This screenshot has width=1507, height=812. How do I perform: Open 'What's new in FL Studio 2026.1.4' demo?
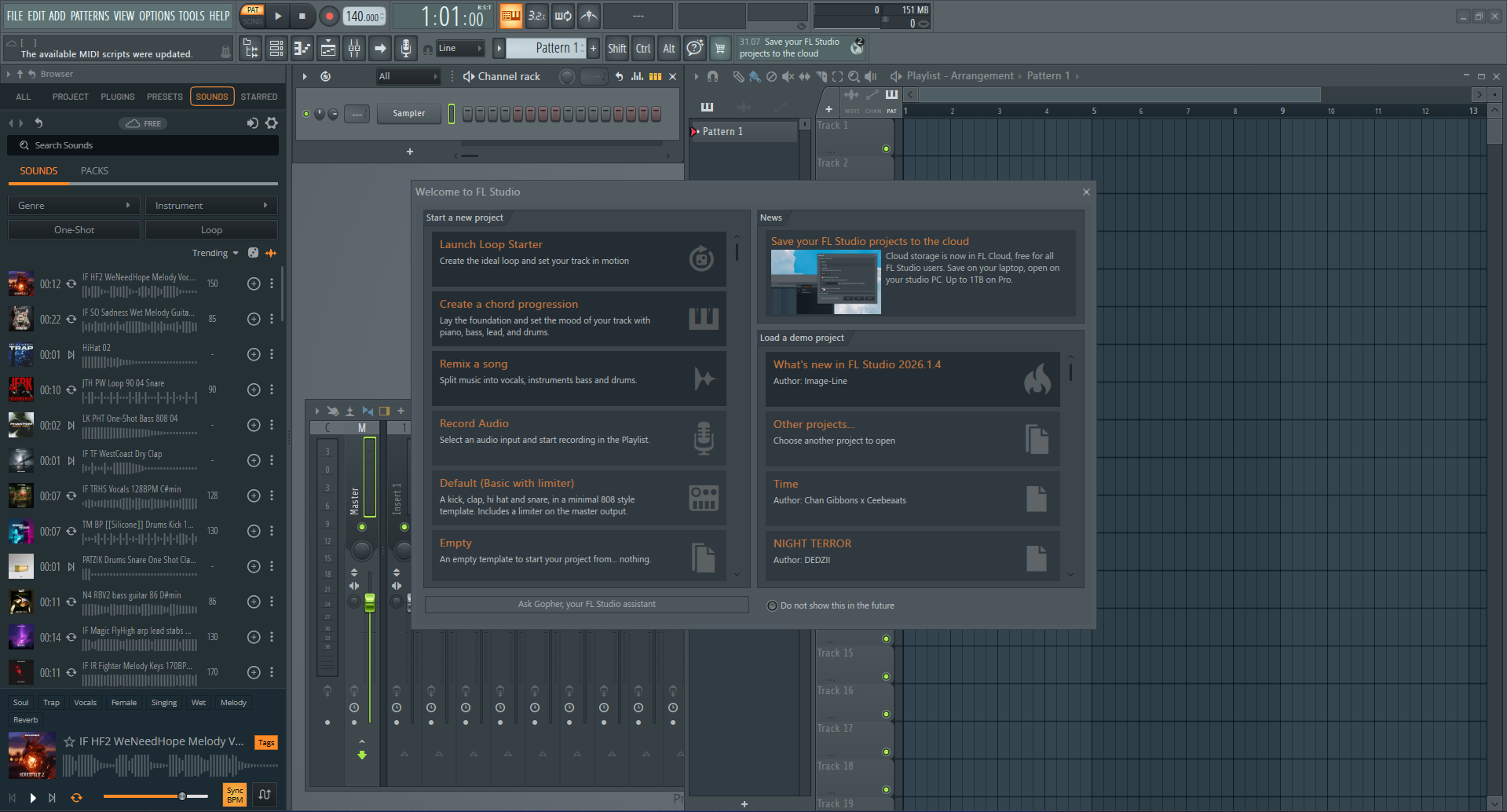point(913,379)
